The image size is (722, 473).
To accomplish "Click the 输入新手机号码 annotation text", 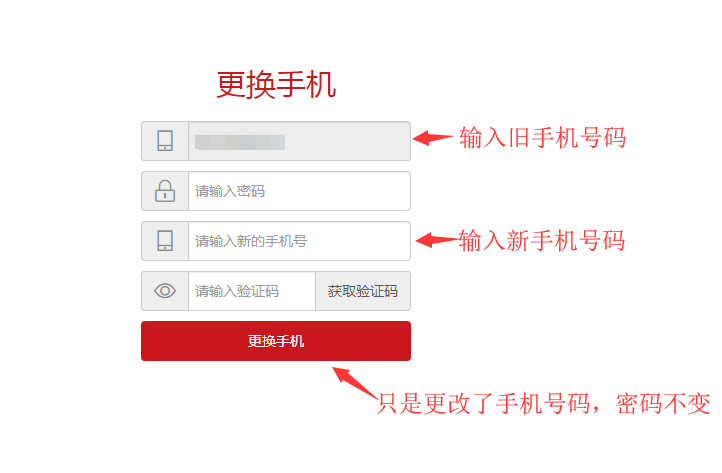I will tap(542, 240).
